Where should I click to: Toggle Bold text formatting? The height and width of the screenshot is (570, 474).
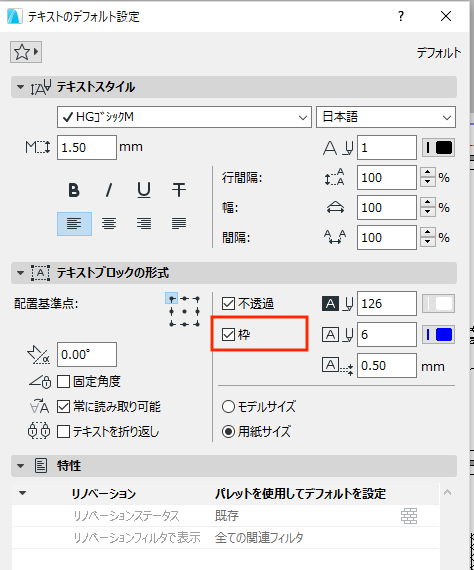[74, 190]
